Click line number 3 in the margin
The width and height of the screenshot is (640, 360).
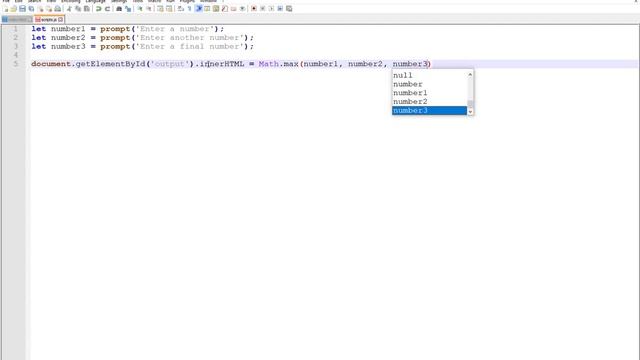(16, 47)
